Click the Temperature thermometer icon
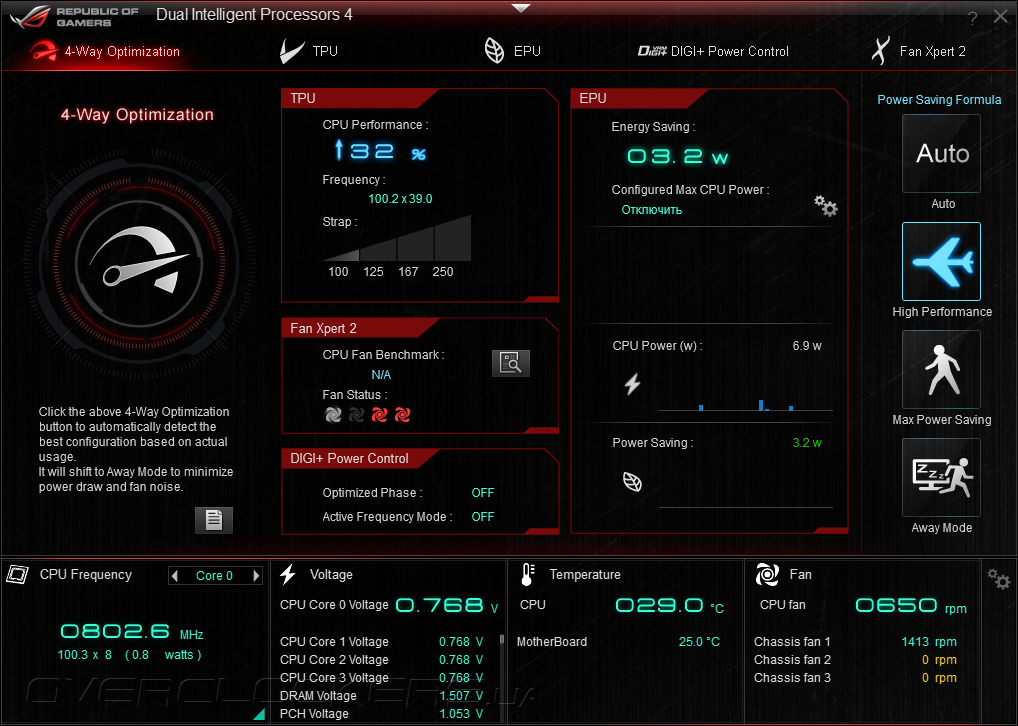The image size is (1018, 726). coord(527,574)
